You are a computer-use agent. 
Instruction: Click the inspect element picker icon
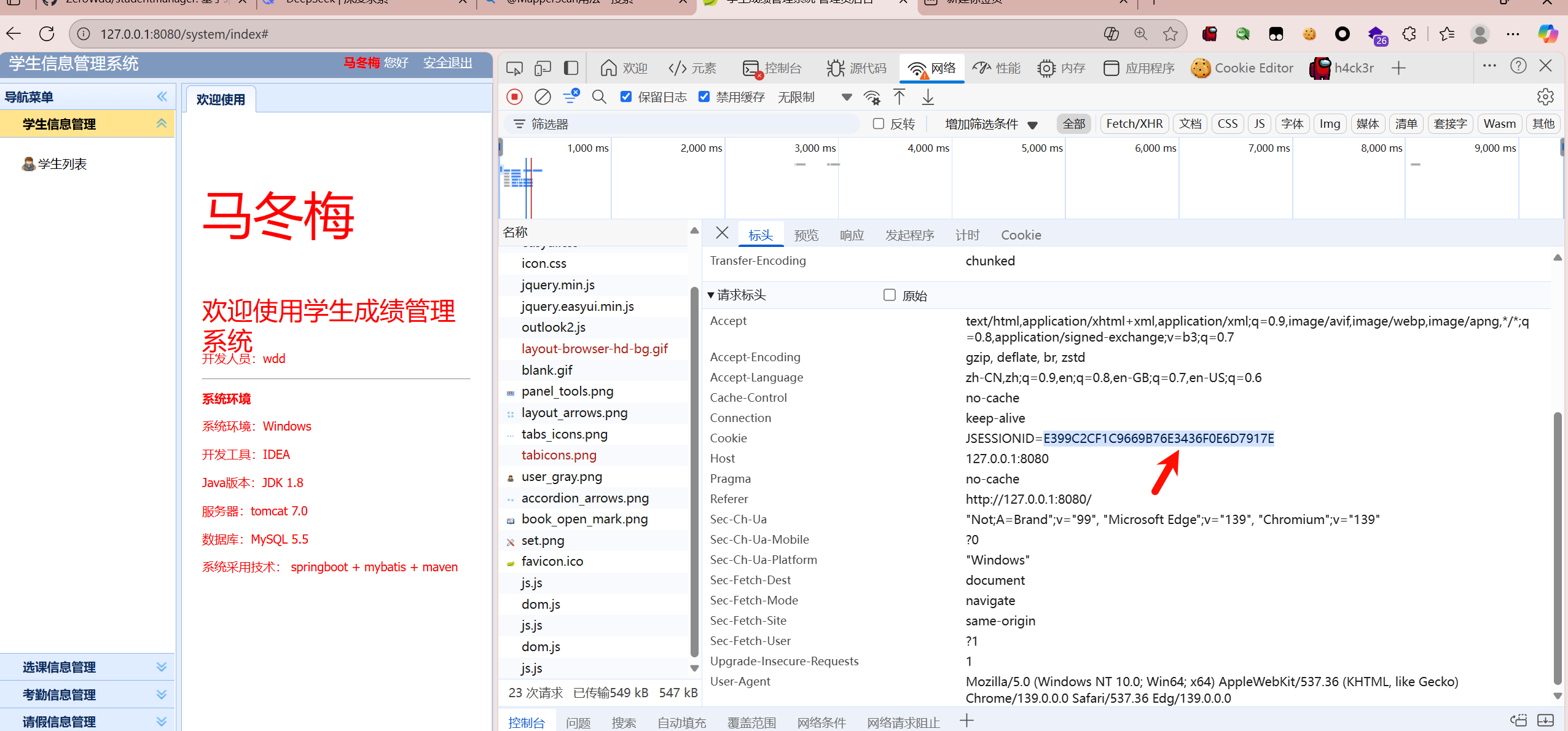click(x=514, y=68)
